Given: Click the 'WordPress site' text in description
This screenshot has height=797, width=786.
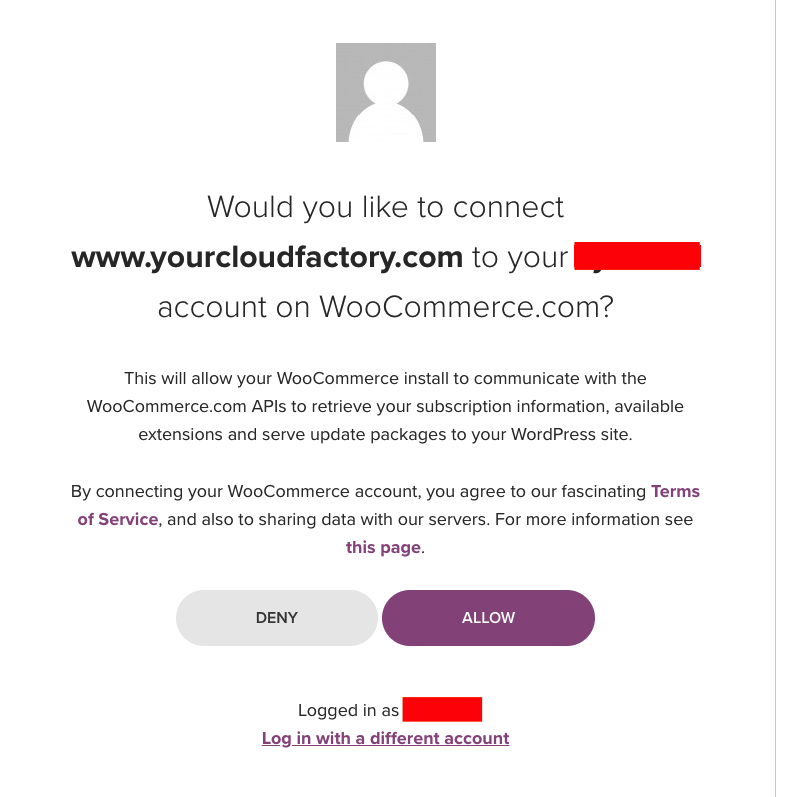Looking at the screenshot, I should (570, 435).
